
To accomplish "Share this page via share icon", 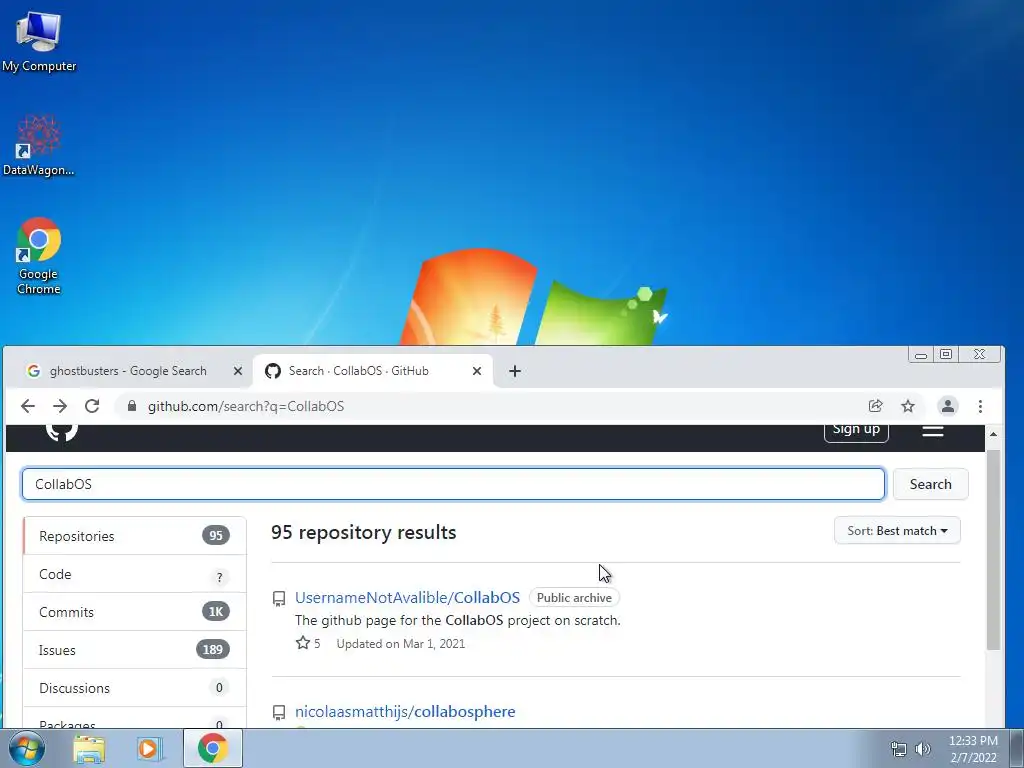I will point(875,406).
